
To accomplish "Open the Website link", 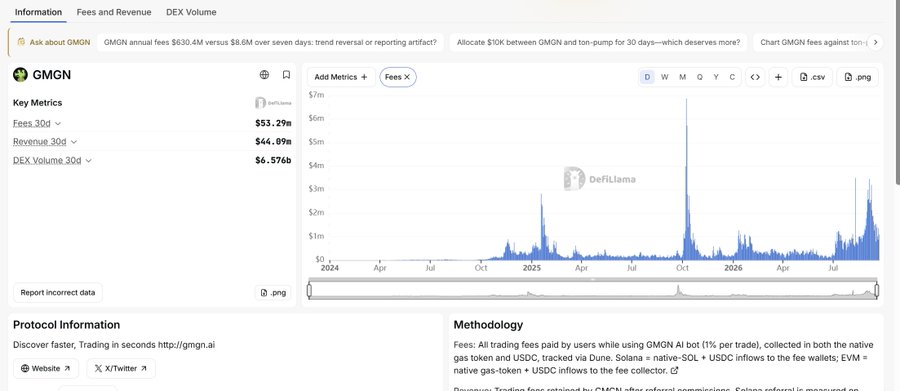I will pos(45,369).
